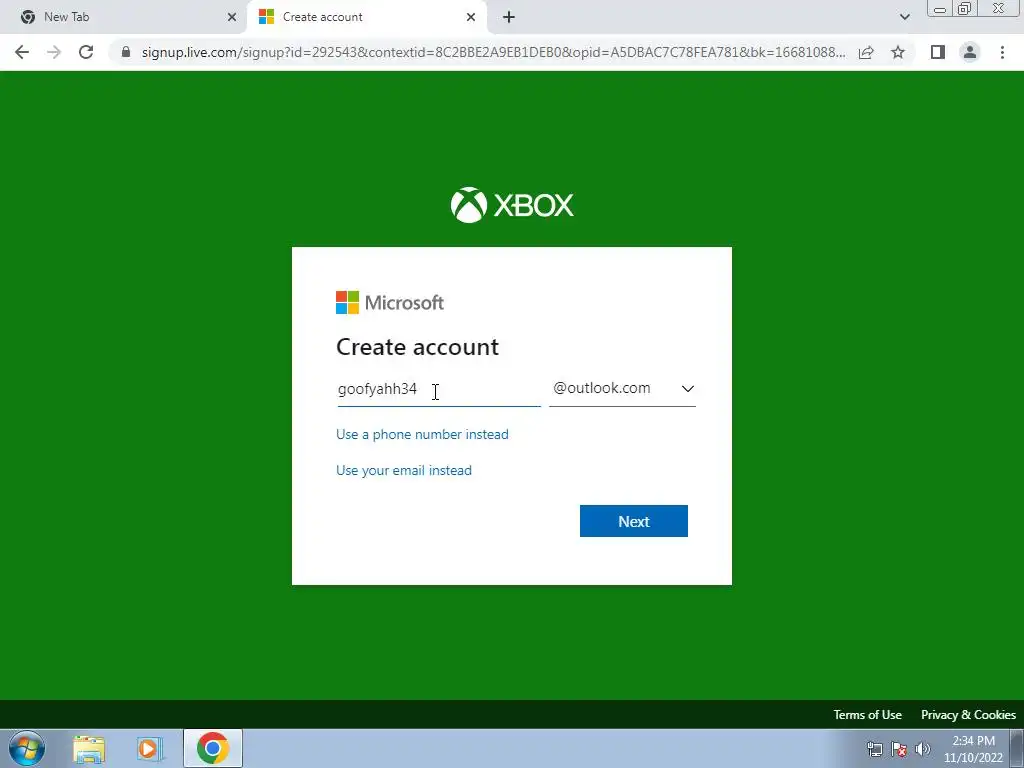Open the network tray icon

pyautogui.click(x=874, y=749)
